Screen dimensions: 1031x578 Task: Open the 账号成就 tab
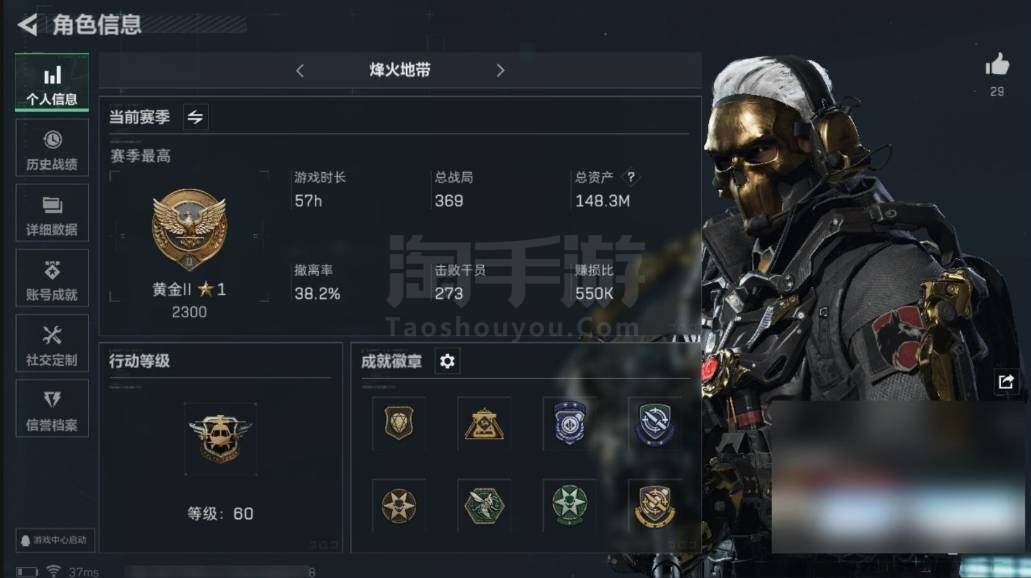tap(52, 278)
